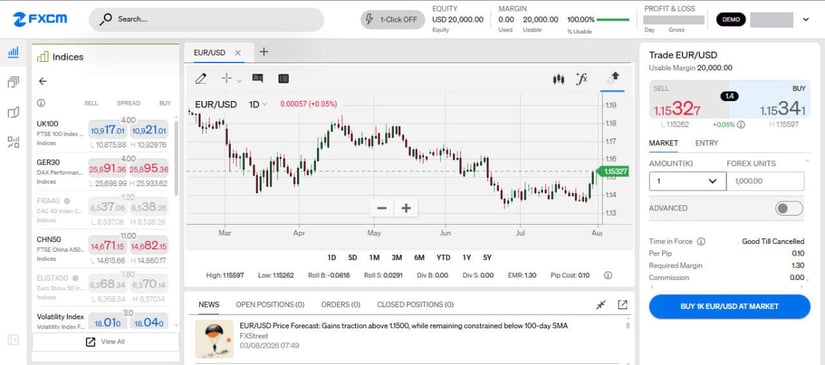Select the crosshair cursor tool

tap(226, 79)
